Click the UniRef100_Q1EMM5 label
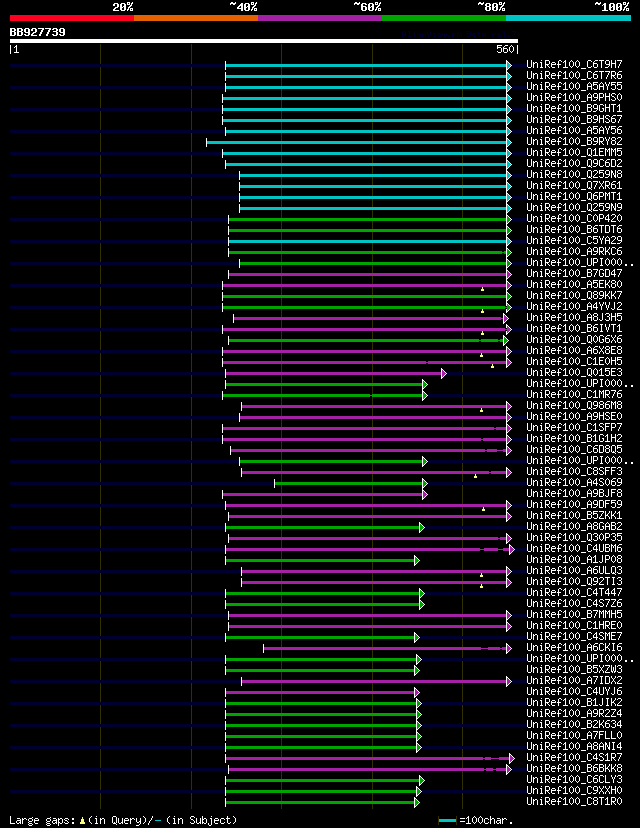Viewport: 640px width, 828px height. 574,152
